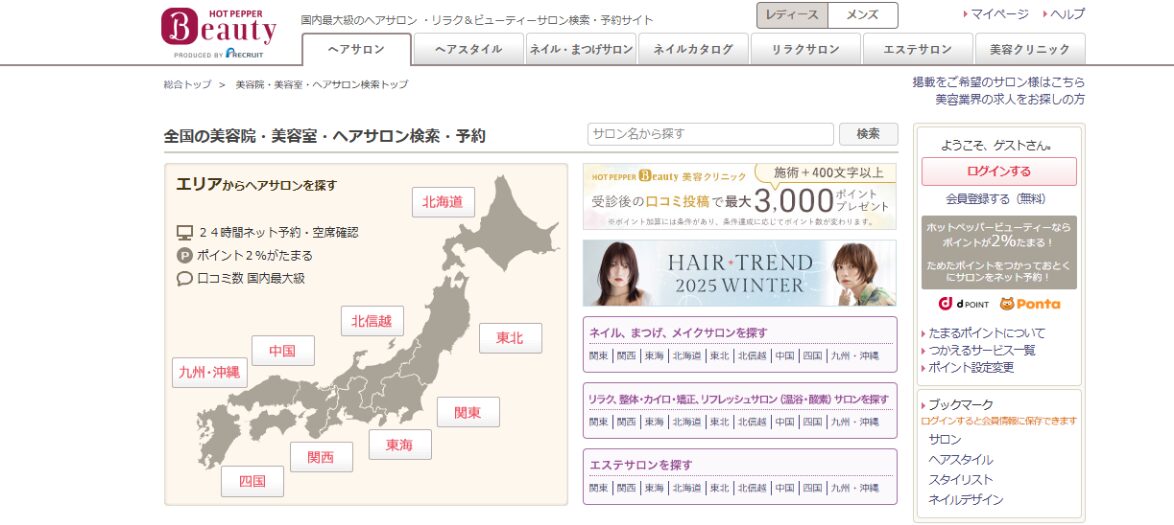Open つかえるサービス一覧 link
The image size is (1174, 525).
click(x=982, y=350)
